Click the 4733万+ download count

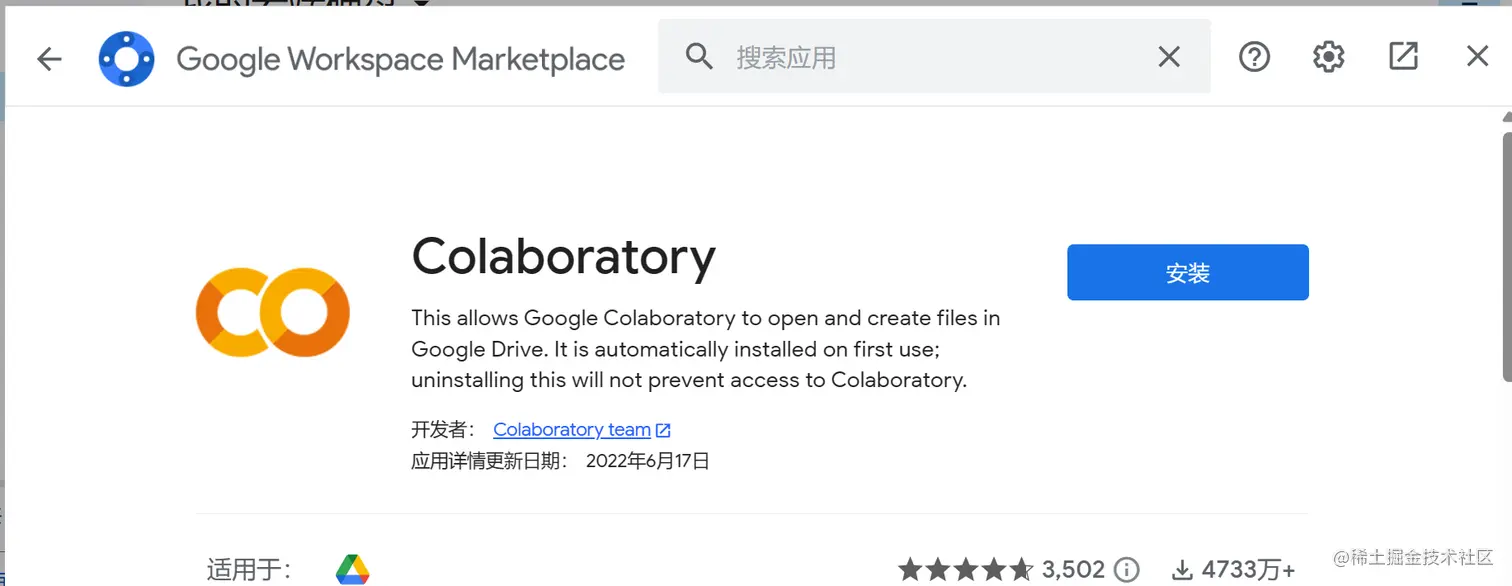[x=1250, y=570]
